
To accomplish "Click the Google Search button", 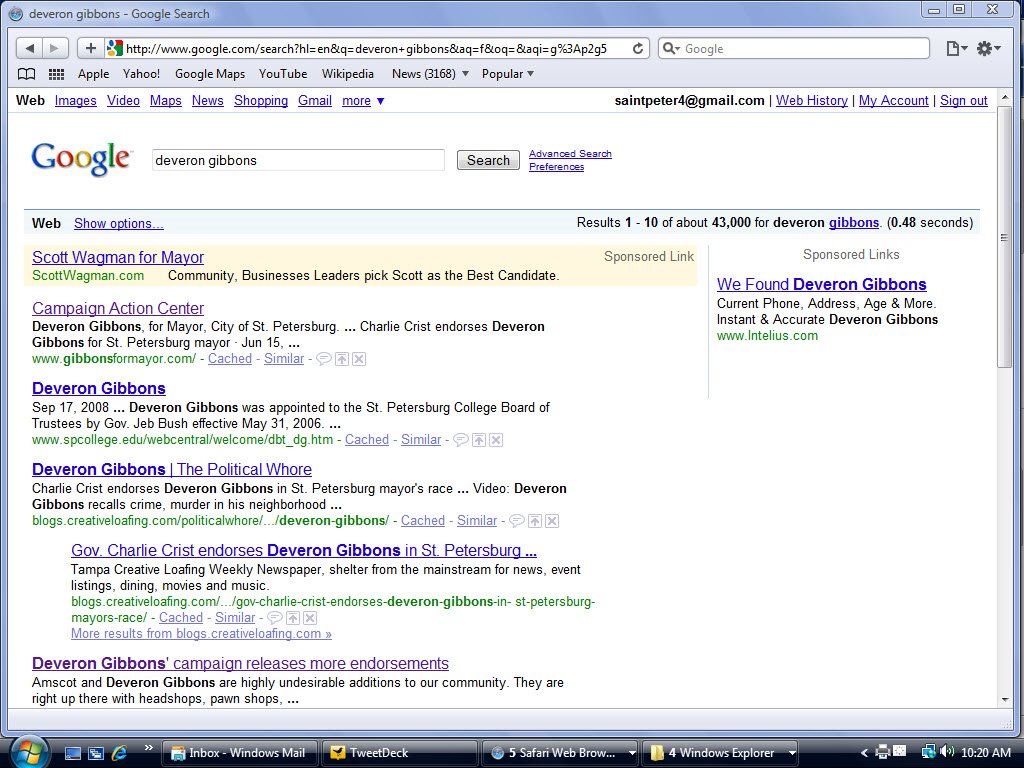I will coord(488,160).
